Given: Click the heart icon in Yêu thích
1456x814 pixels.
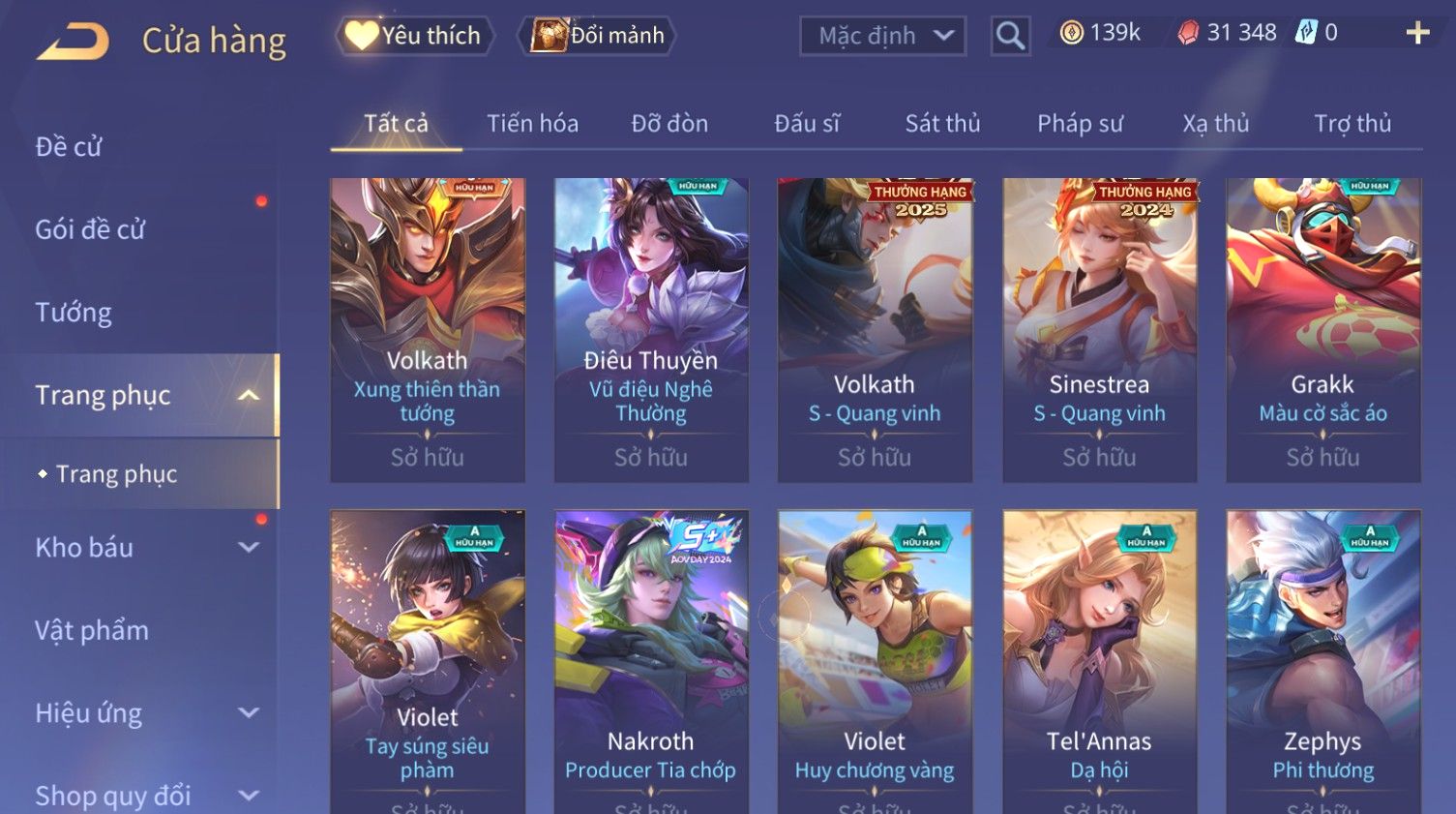Looking at the screenshot, I should tap(362, 36).
